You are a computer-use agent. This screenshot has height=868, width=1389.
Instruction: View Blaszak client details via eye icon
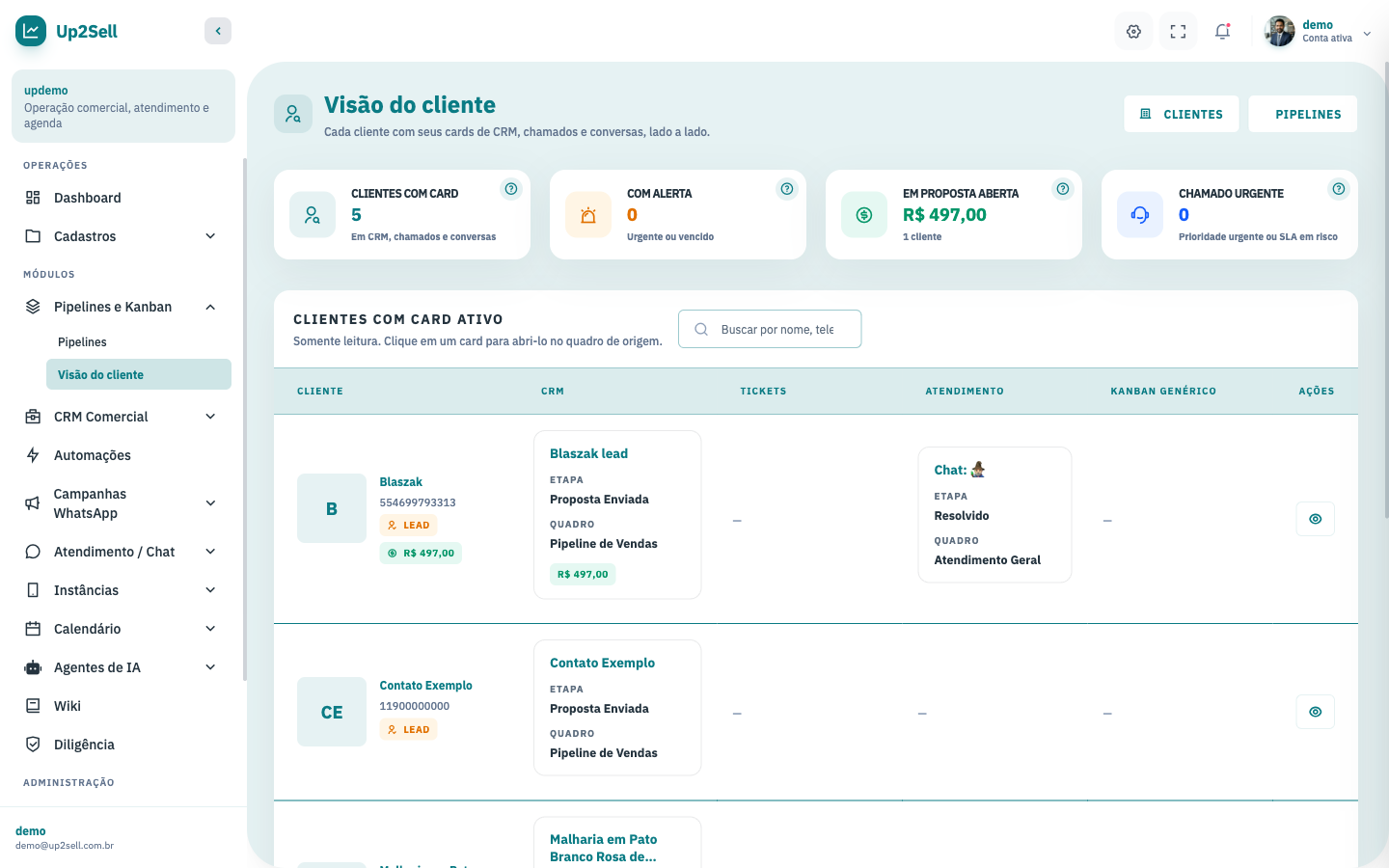point(1316,519)
